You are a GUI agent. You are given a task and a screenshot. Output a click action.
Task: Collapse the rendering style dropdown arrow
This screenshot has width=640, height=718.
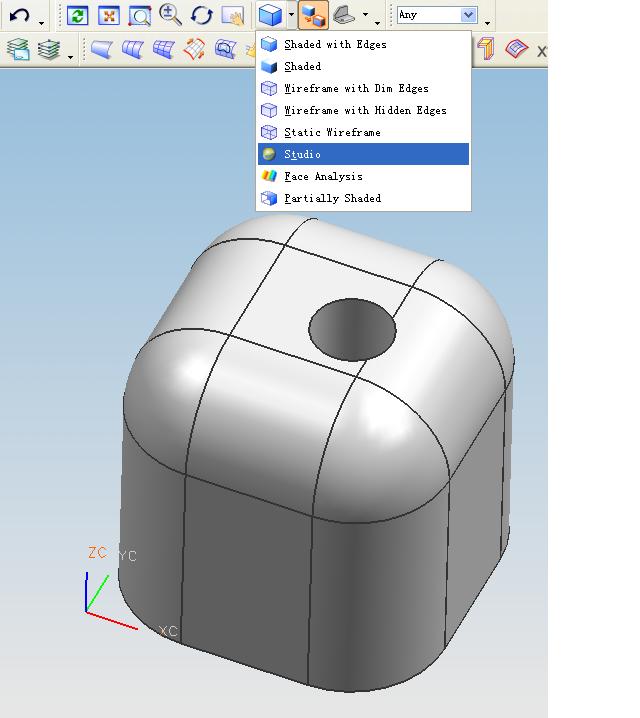click(x=292, y=14)
